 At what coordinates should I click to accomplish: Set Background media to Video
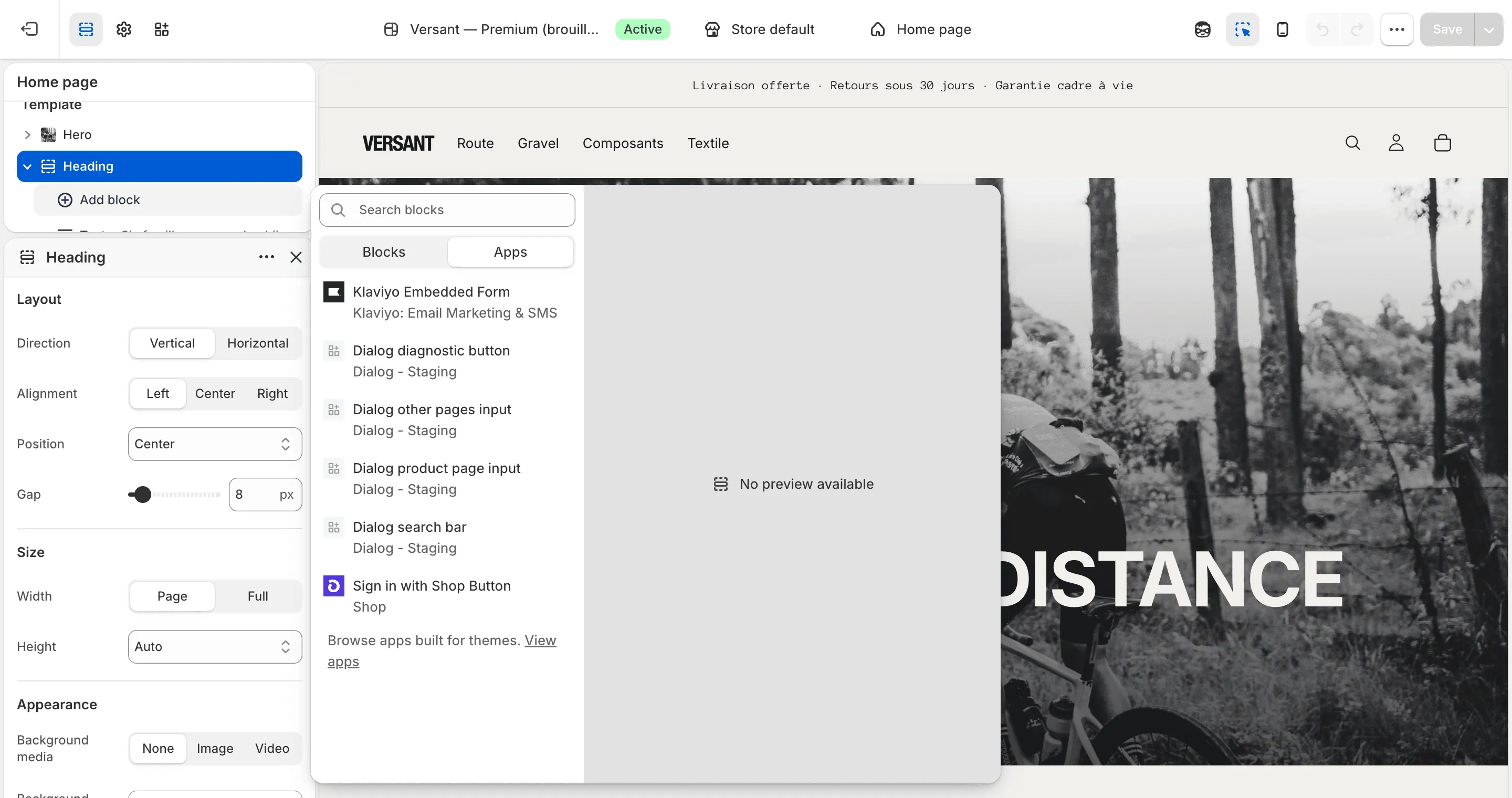[x=272, y=748]
